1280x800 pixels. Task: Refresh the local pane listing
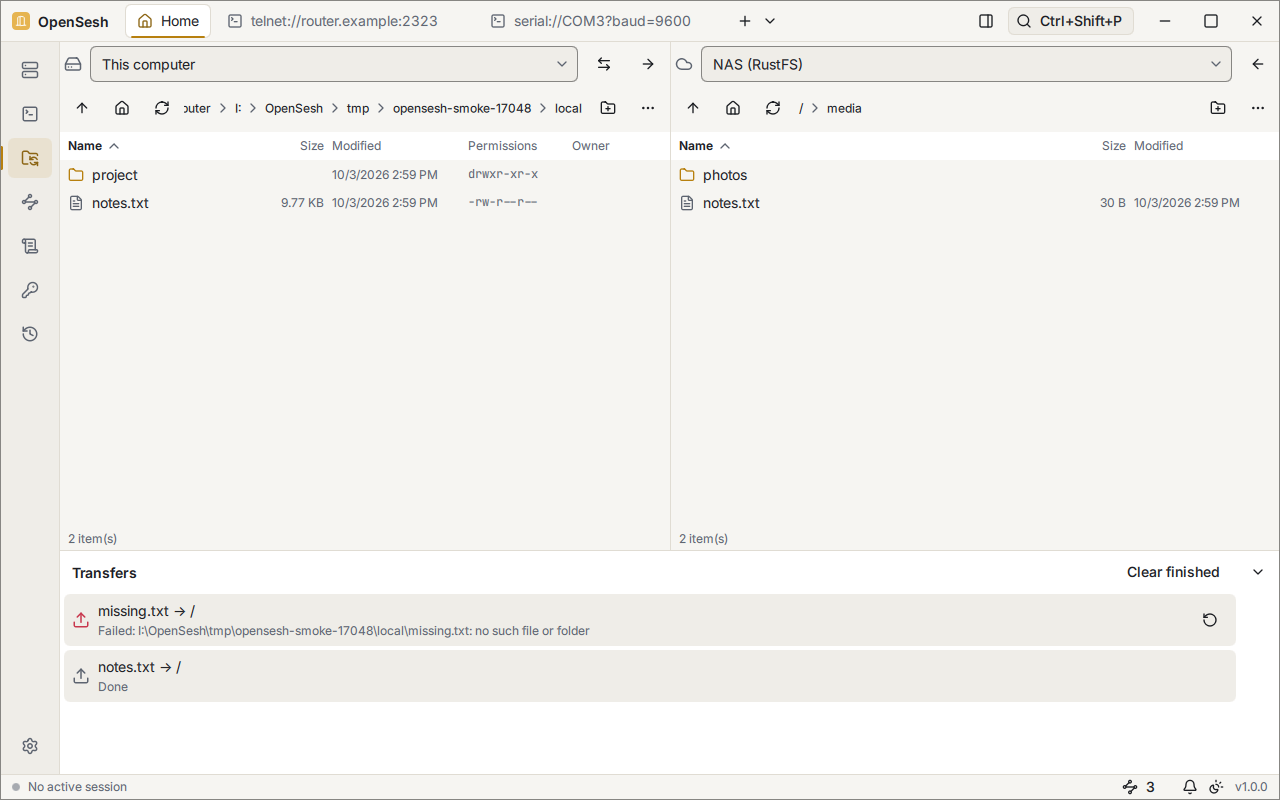162,108
